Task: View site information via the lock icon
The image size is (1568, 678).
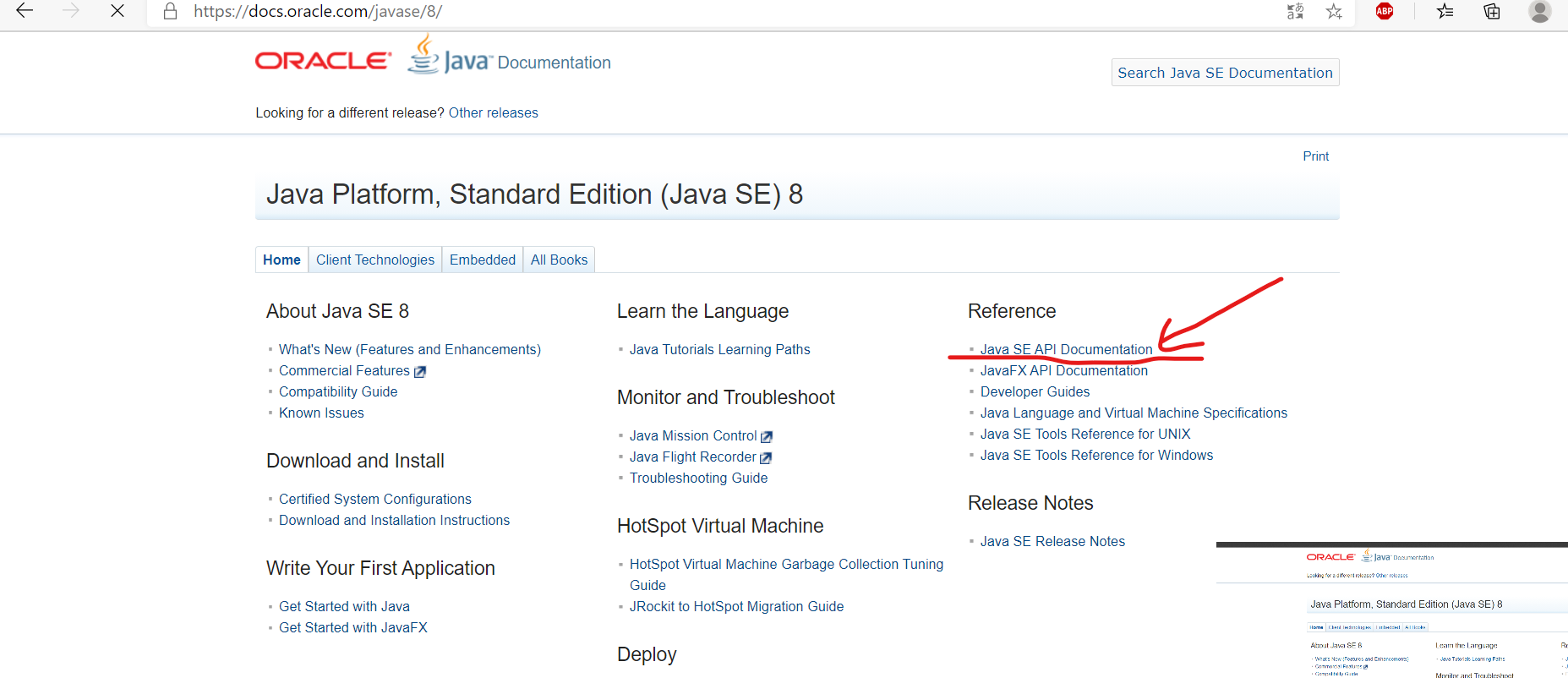Action: pos(170,12)
